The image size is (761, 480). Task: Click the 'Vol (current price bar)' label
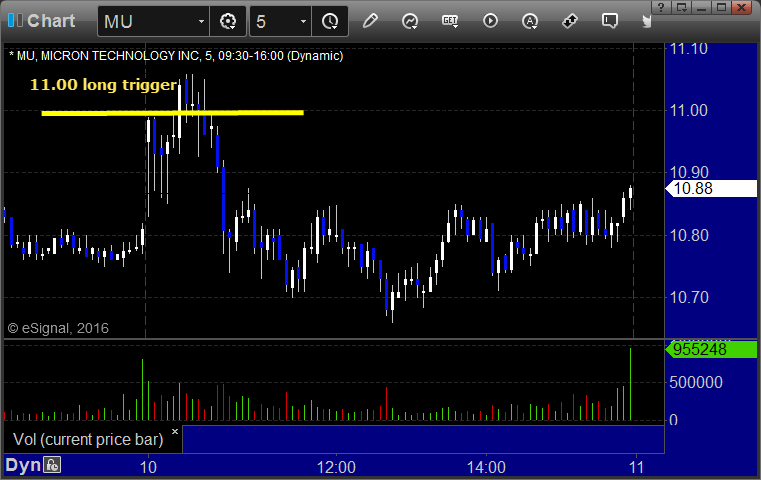tap(88, 439)
